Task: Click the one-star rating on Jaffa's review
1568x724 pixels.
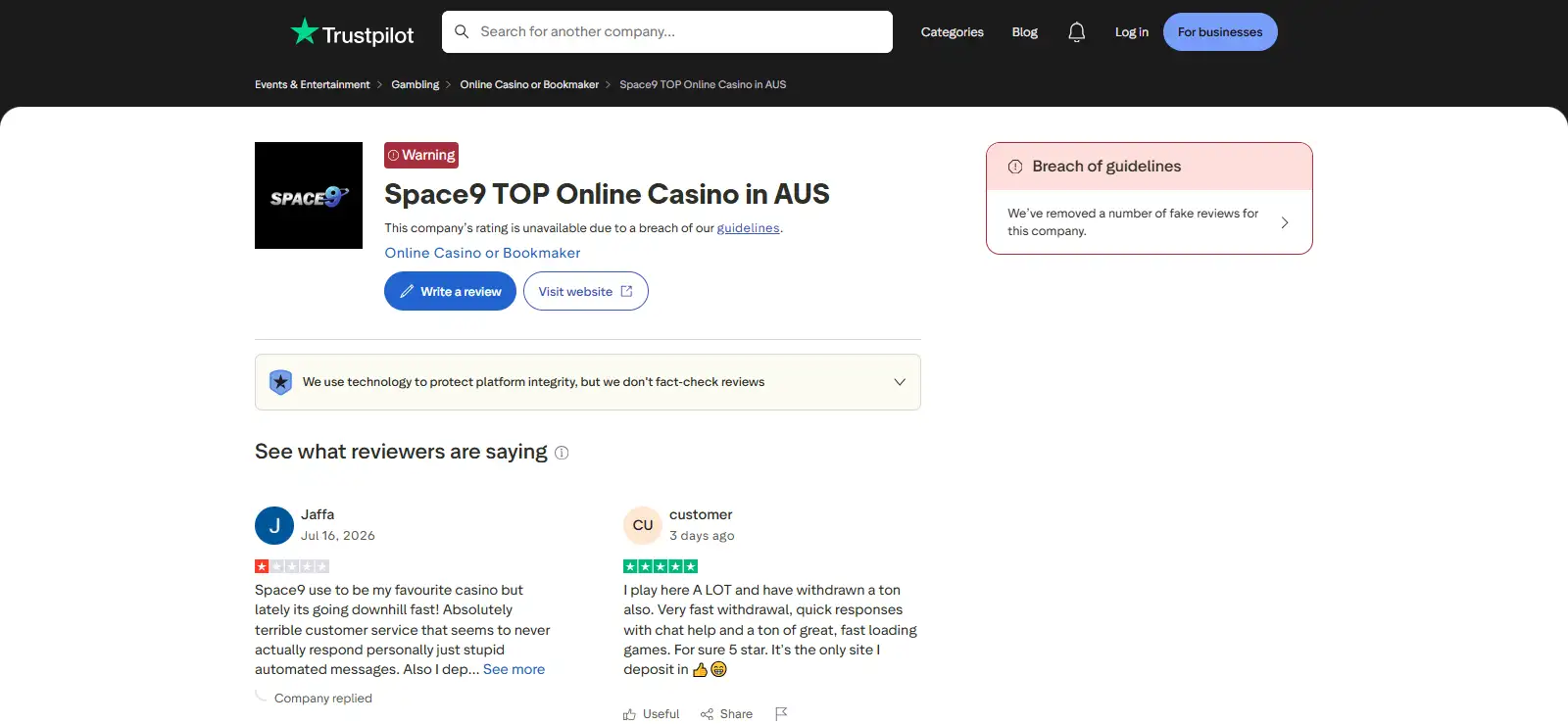Action: 292,566
